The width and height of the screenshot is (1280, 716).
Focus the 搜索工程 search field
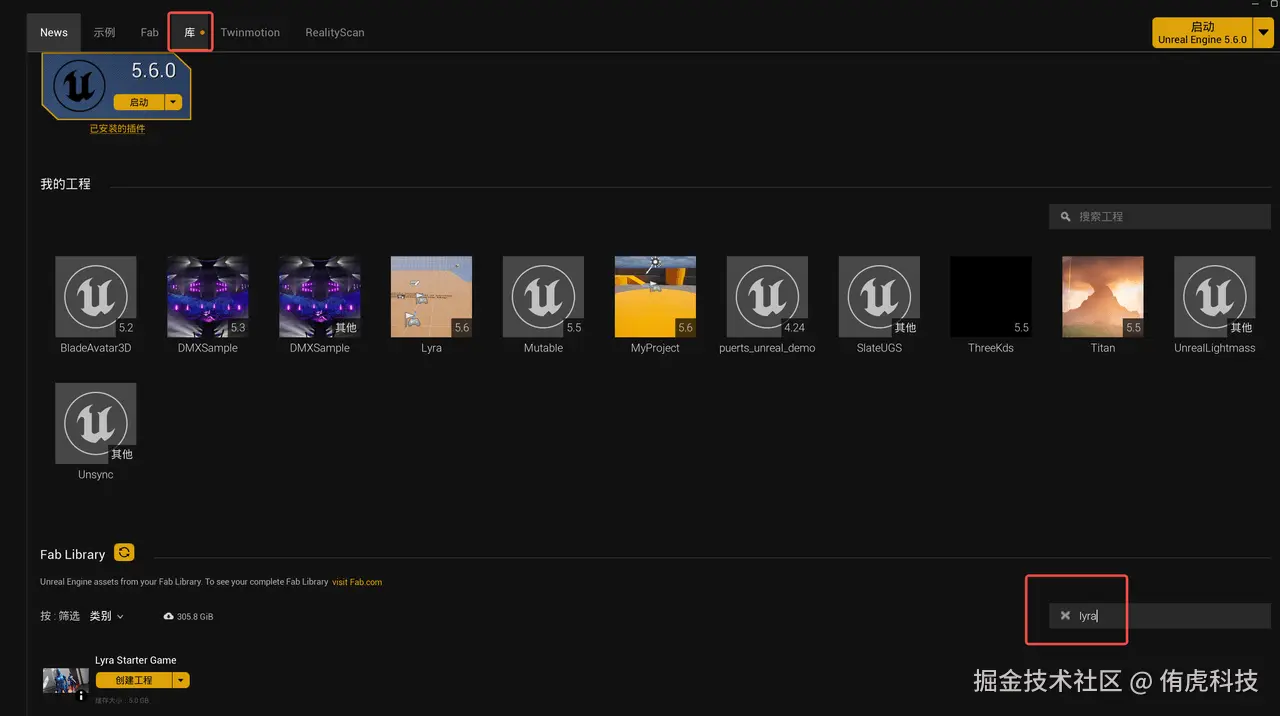(x=1160, y=216)
